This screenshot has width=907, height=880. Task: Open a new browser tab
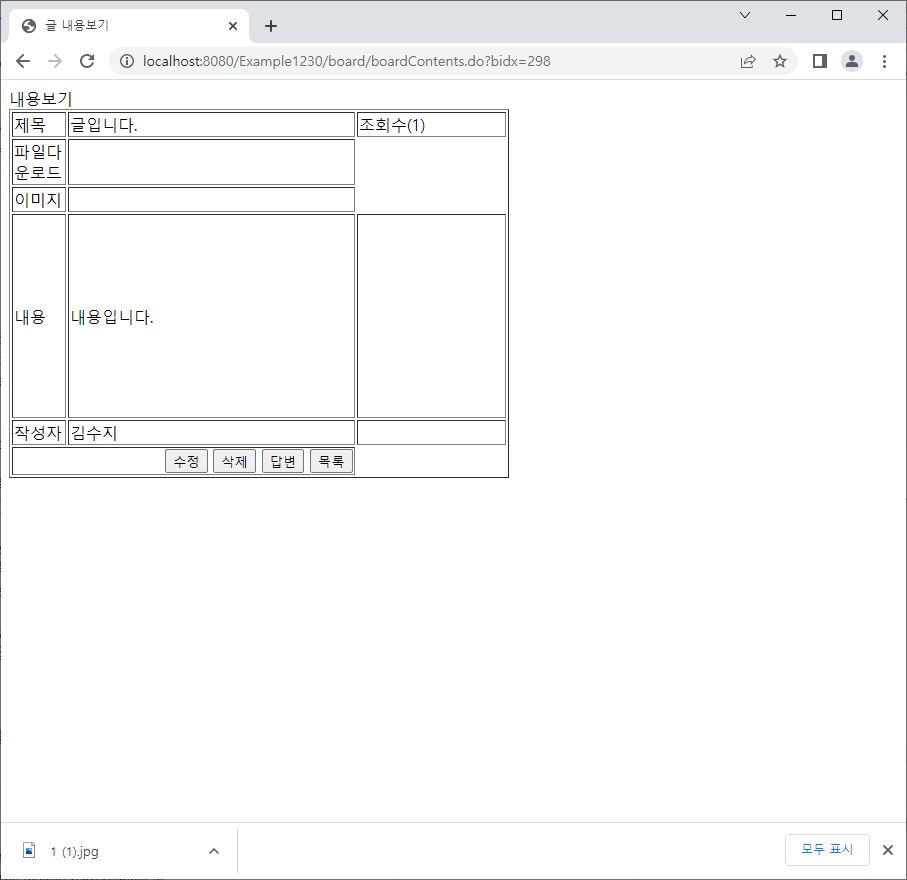(271, 26)
